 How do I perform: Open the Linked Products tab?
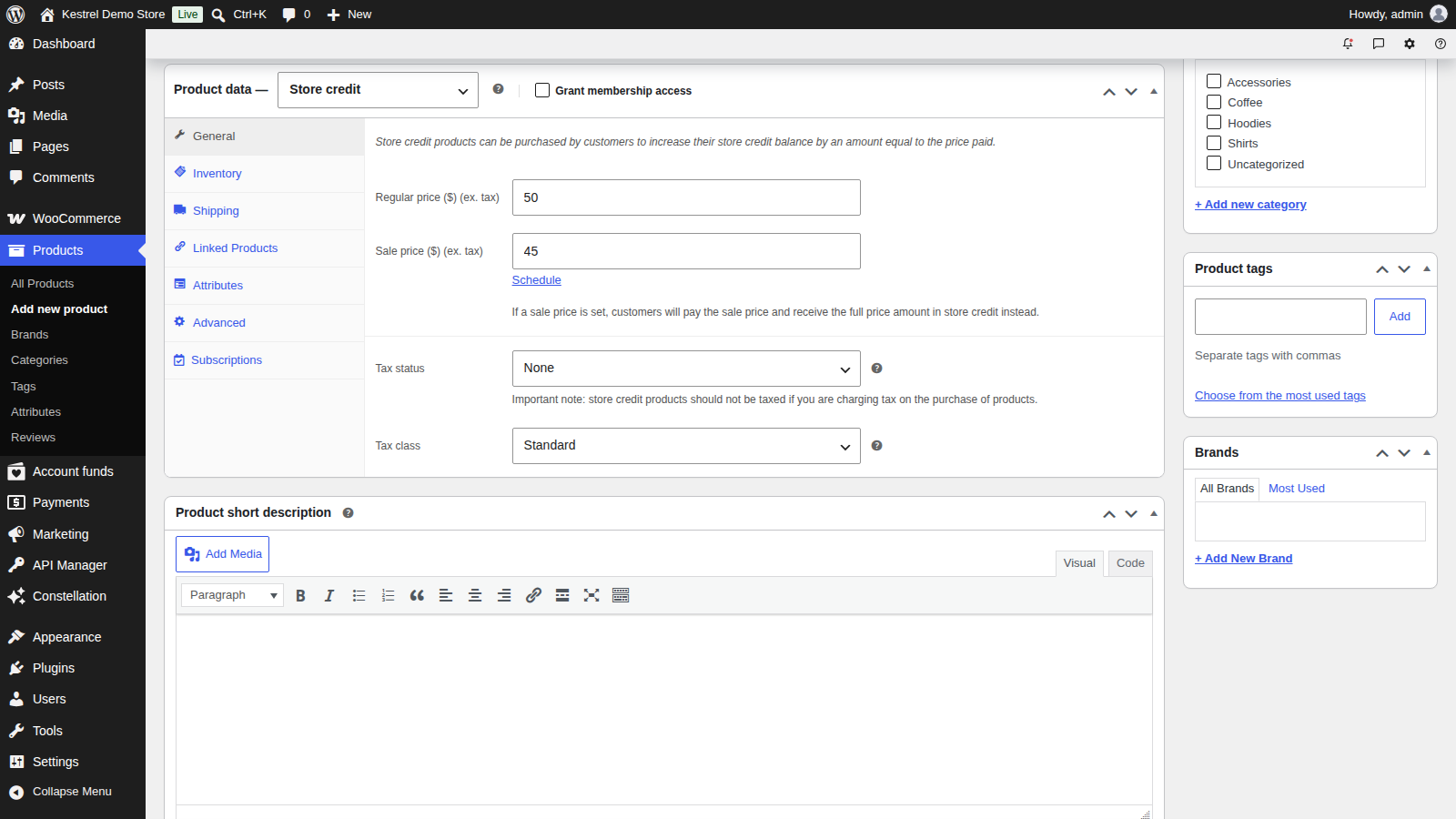coord(264,248)
